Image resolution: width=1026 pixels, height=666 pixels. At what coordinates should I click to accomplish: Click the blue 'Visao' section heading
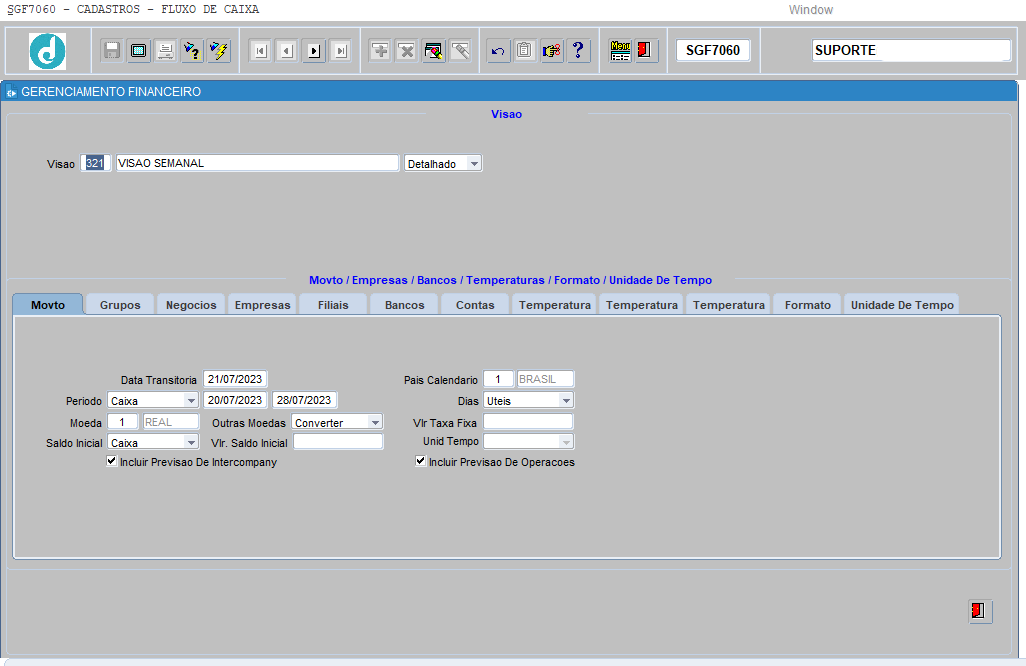(506, 114)
